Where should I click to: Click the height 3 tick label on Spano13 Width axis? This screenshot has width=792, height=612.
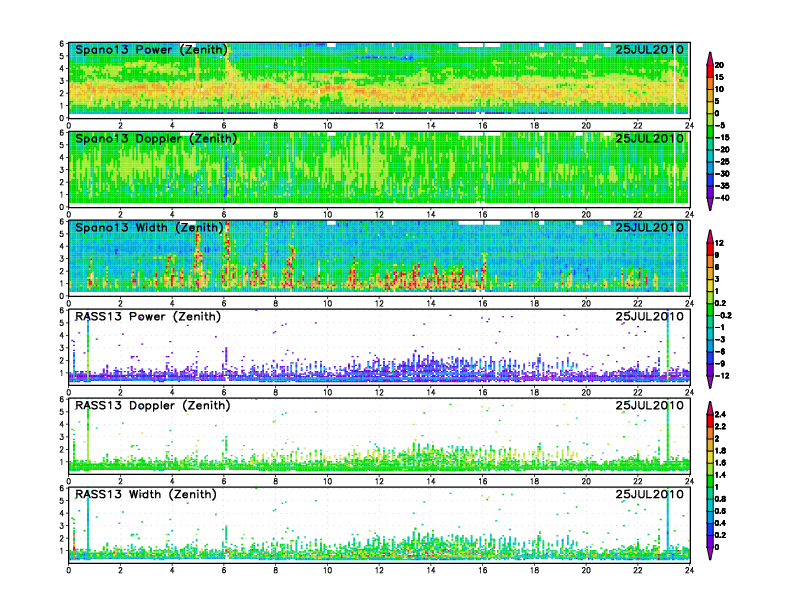62,259
